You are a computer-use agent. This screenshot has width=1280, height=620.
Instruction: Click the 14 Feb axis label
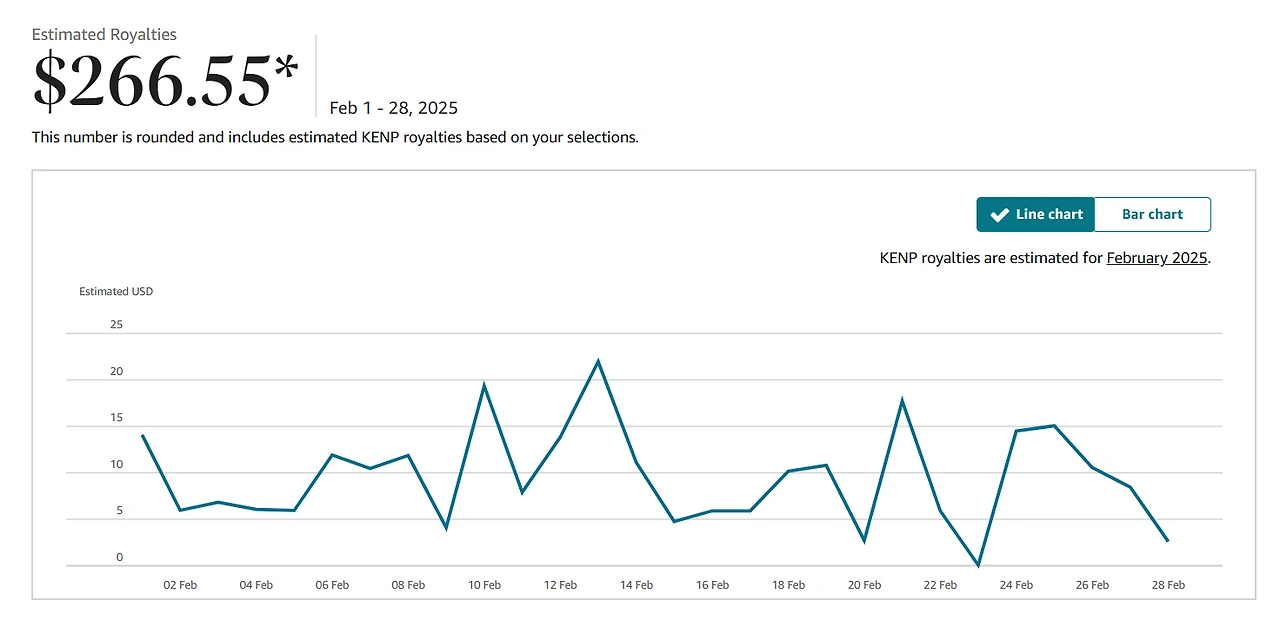point(636,585)
